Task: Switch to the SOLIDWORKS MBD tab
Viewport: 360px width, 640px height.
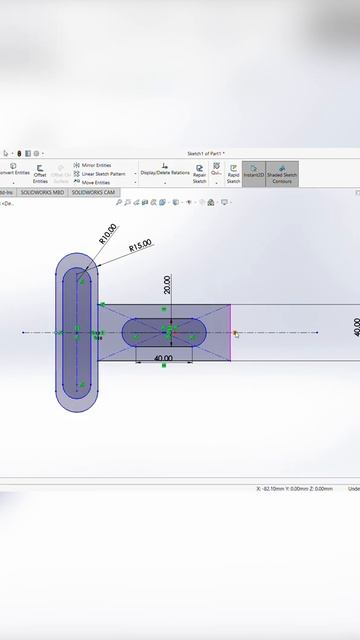Action: (42, 192)
